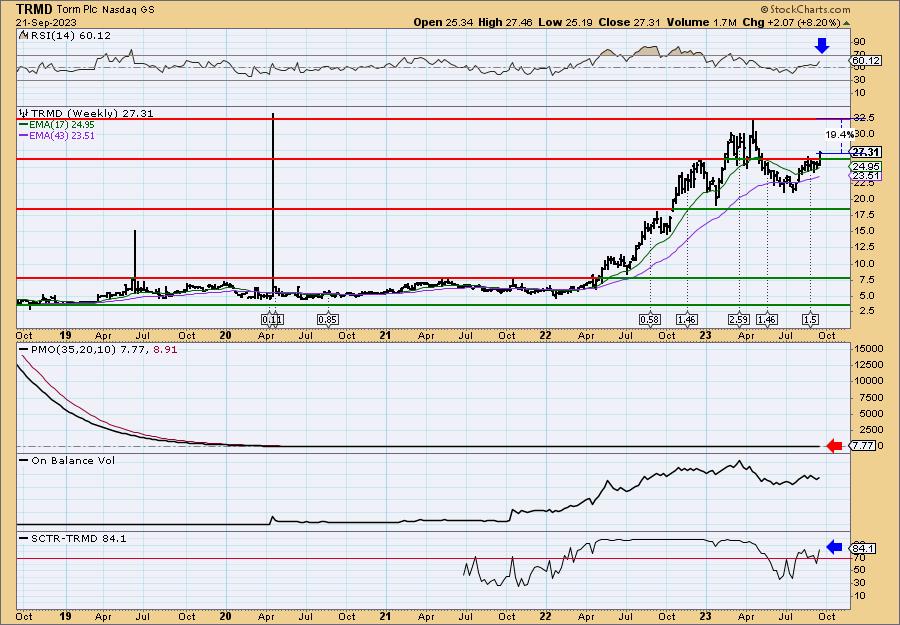Click the green EMA(17) legend line swatch
The width and height of the screenshot is (900, 625).
[24, 125]
